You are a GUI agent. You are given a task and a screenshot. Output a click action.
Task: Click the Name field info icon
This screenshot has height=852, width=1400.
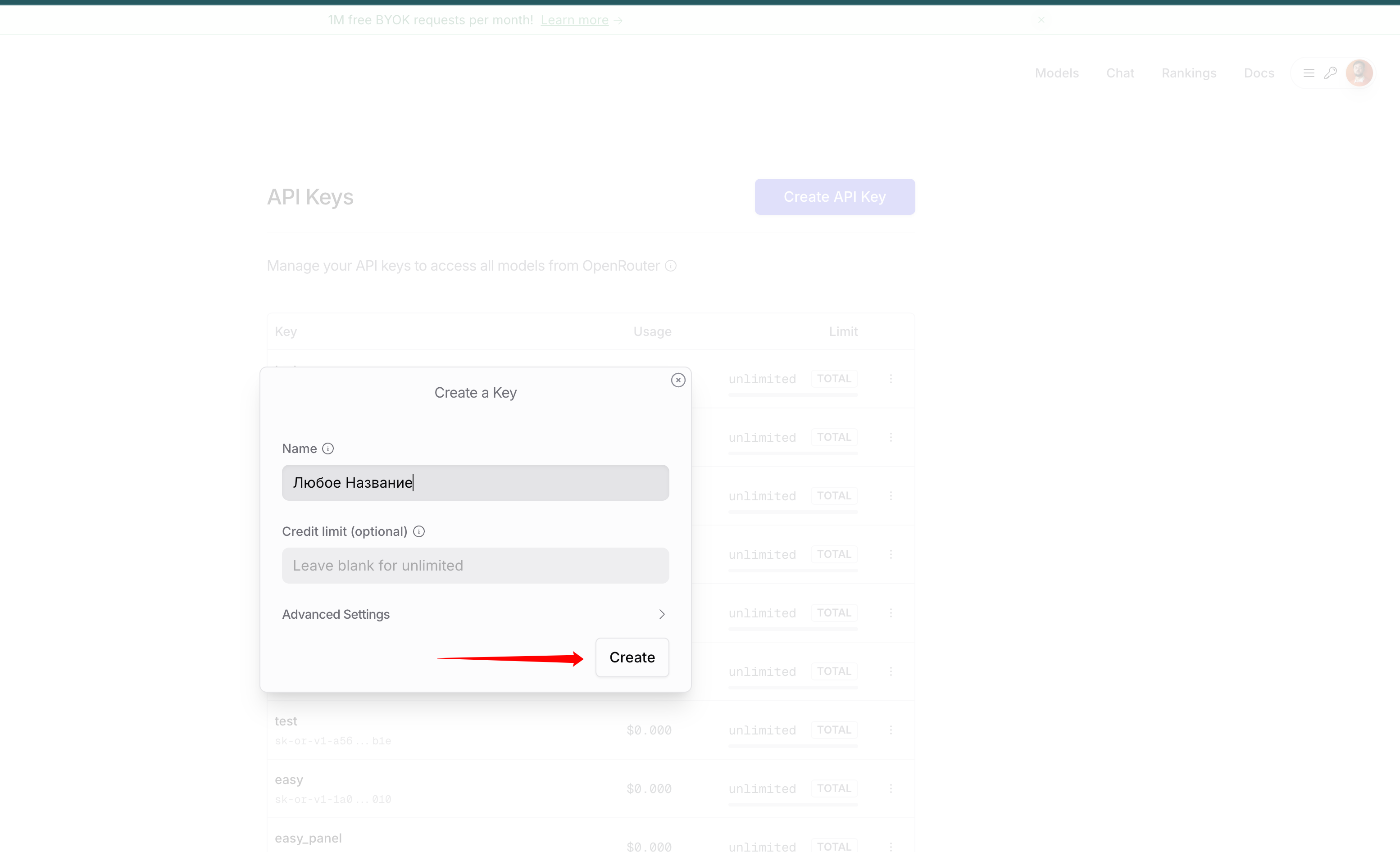[328, 449]
